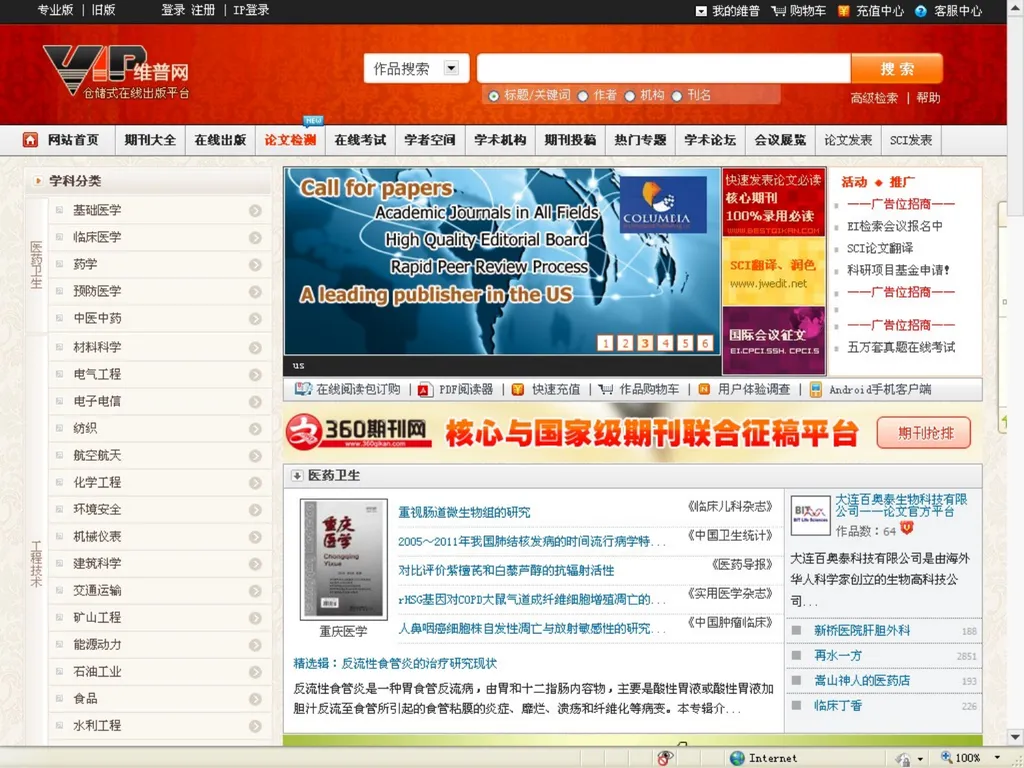Image resolution: width=1024 pixels, height=768 pixels.
Task: Click the vertical scrollbar down arrow
Action: (1016, 739)
